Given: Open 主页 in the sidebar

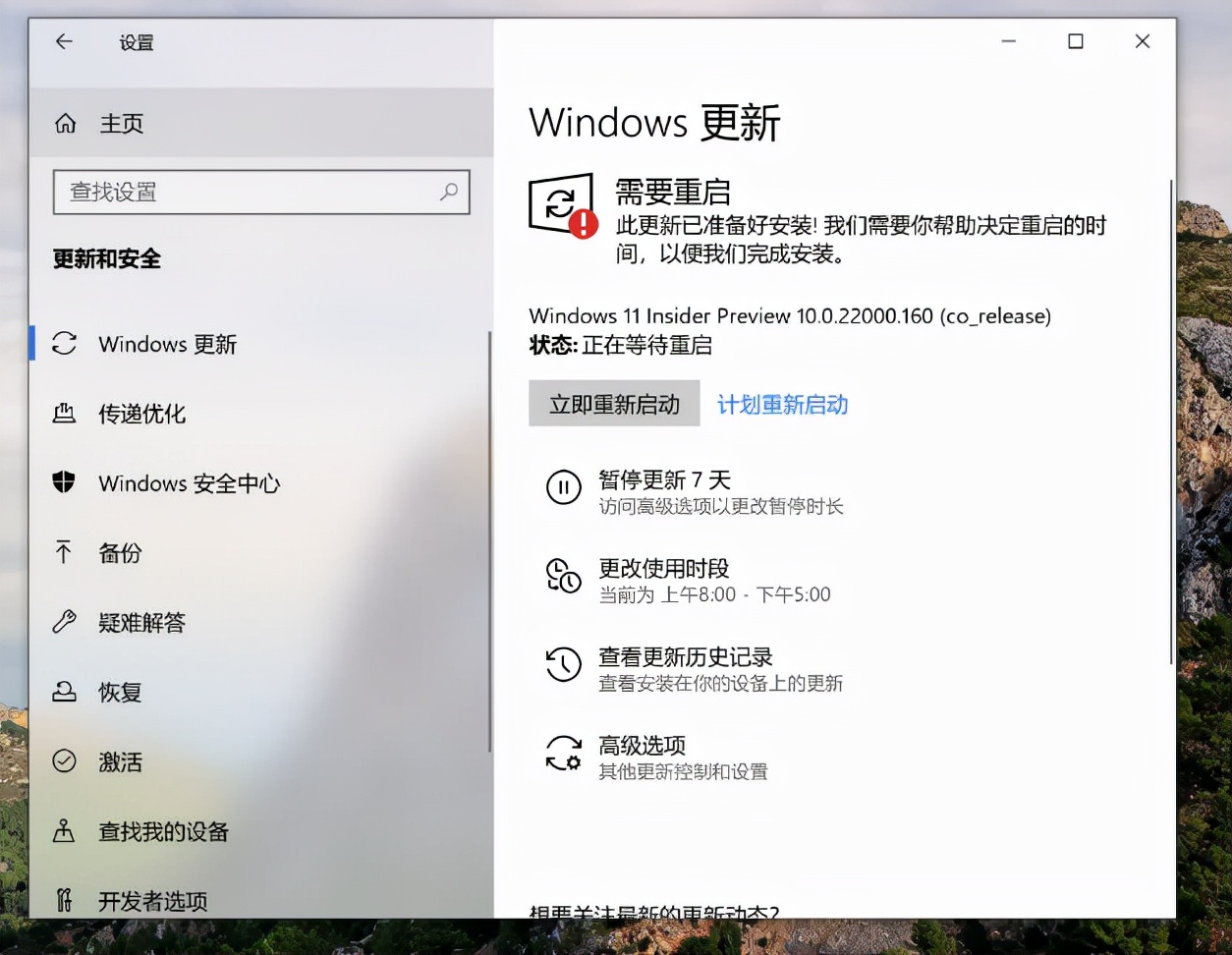Looking at the screenshot, I should (261, 123).
